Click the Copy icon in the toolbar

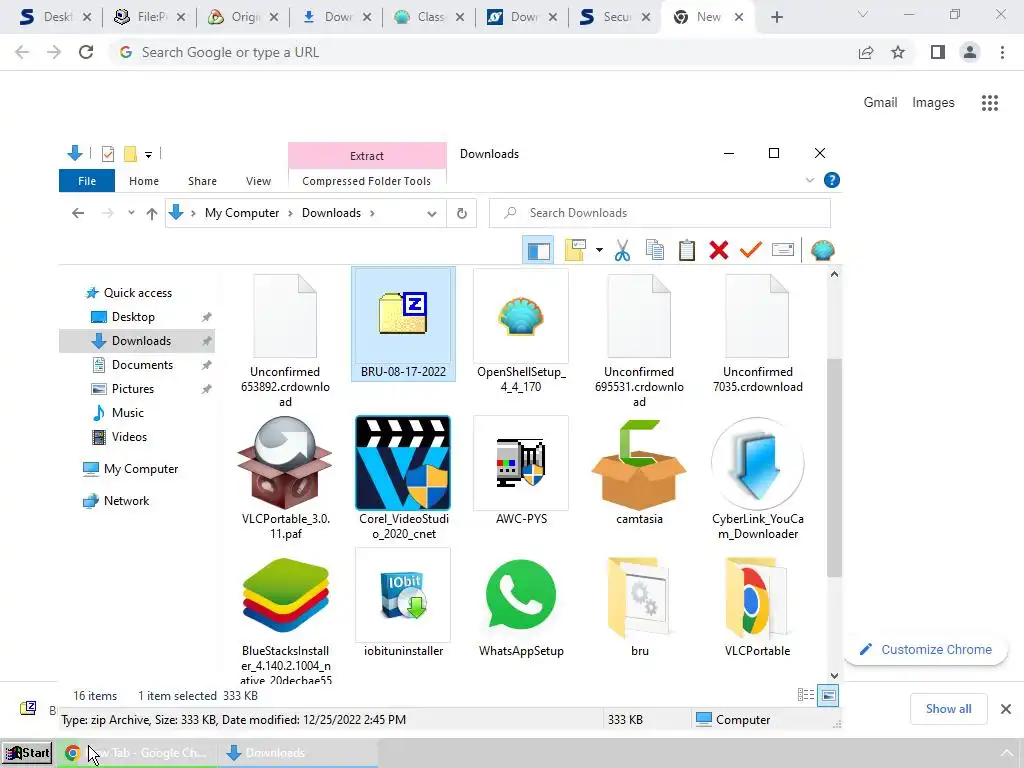(x=654, y=250)
